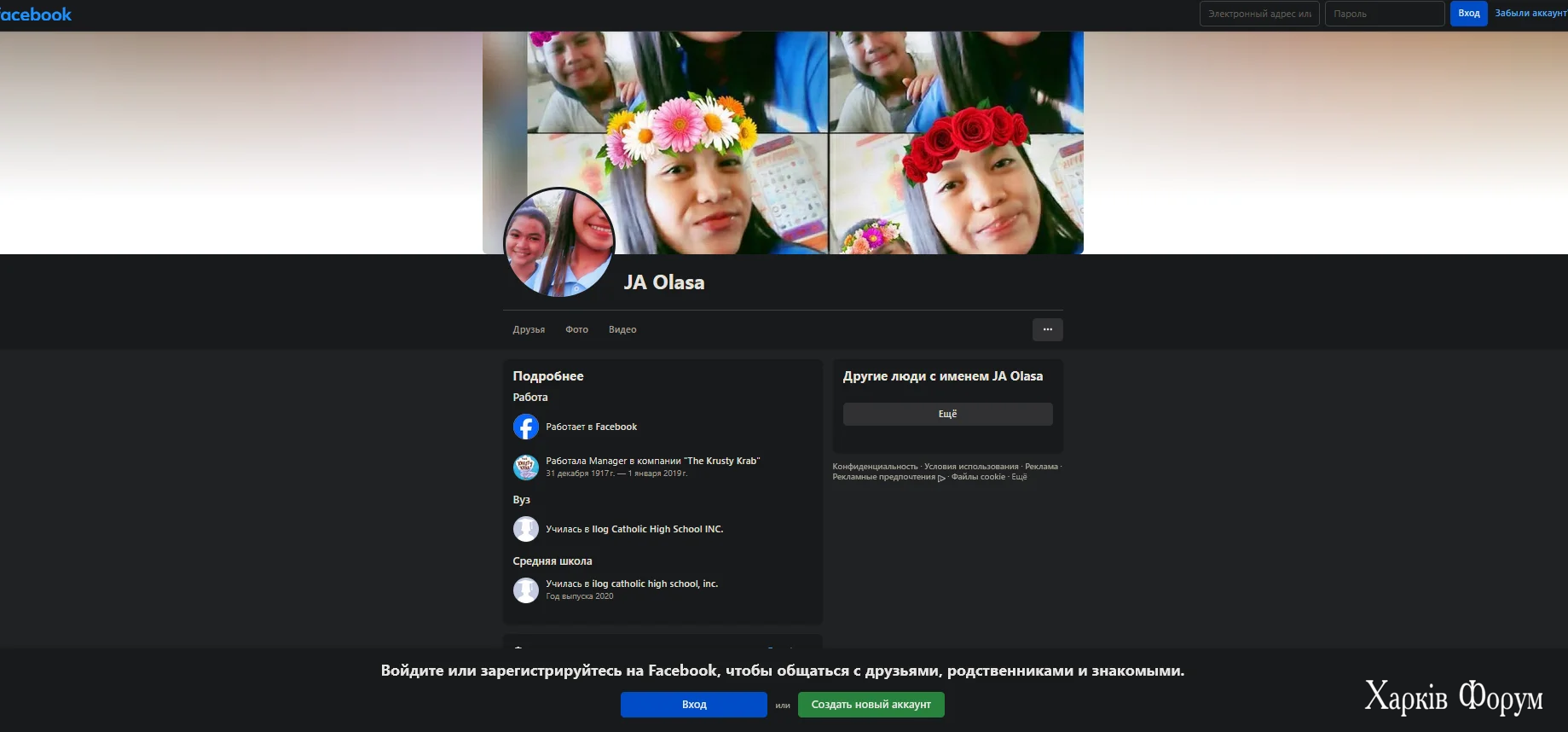
Task: Open the Файлы cookie footer link
Action: pyautogui.click(x=978, y=477)
